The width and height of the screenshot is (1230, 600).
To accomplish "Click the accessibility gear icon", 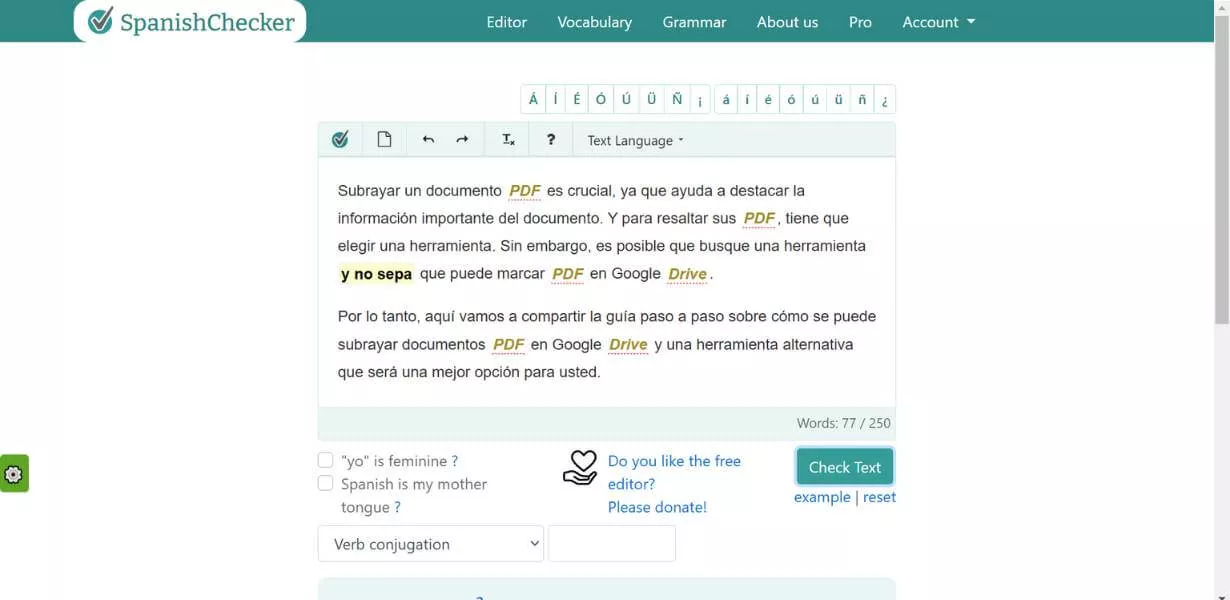I will point(14,474).
